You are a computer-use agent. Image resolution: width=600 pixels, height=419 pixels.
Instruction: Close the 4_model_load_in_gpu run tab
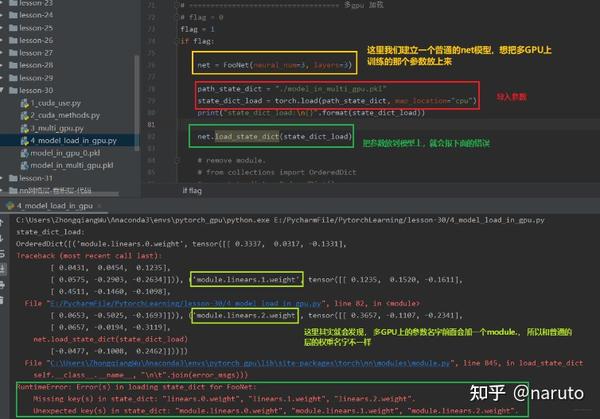click(100, 206)
